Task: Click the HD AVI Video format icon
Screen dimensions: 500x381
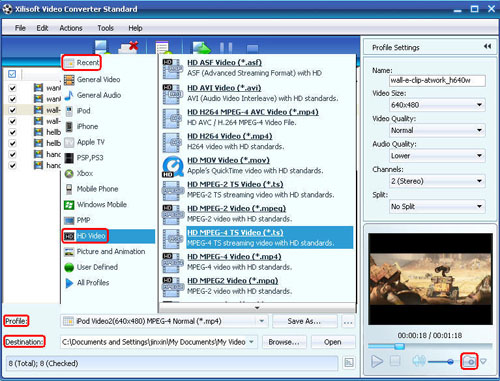Action: (173, 93)
